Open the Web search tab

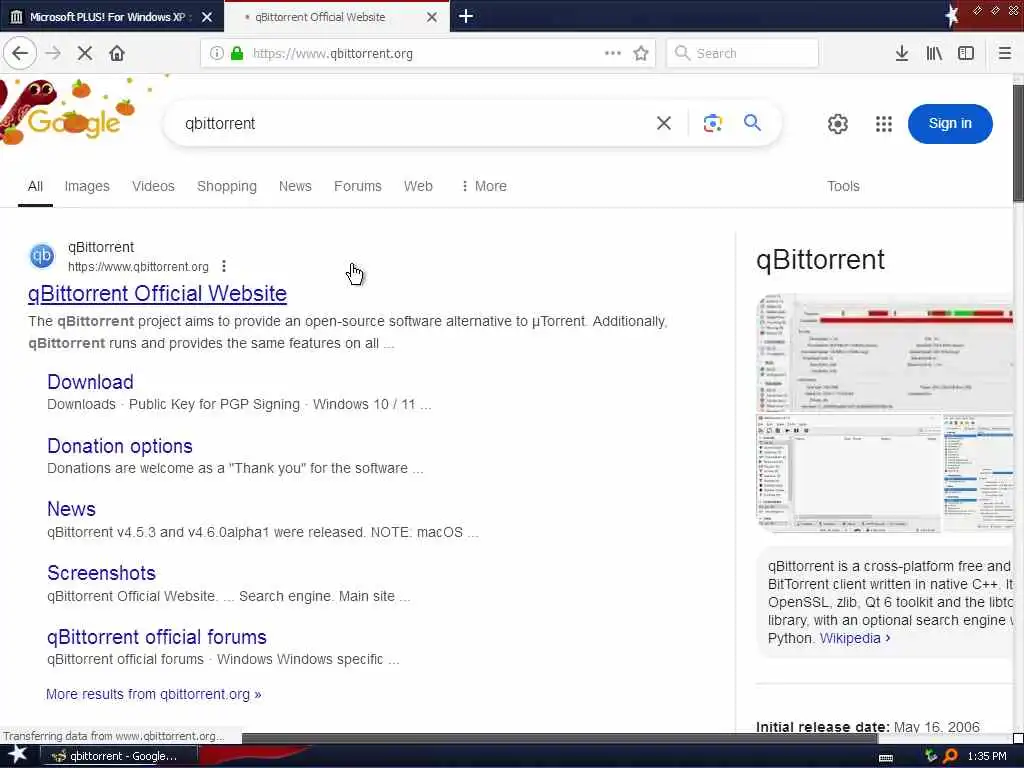pyautogui.click(x=418, y=186)
